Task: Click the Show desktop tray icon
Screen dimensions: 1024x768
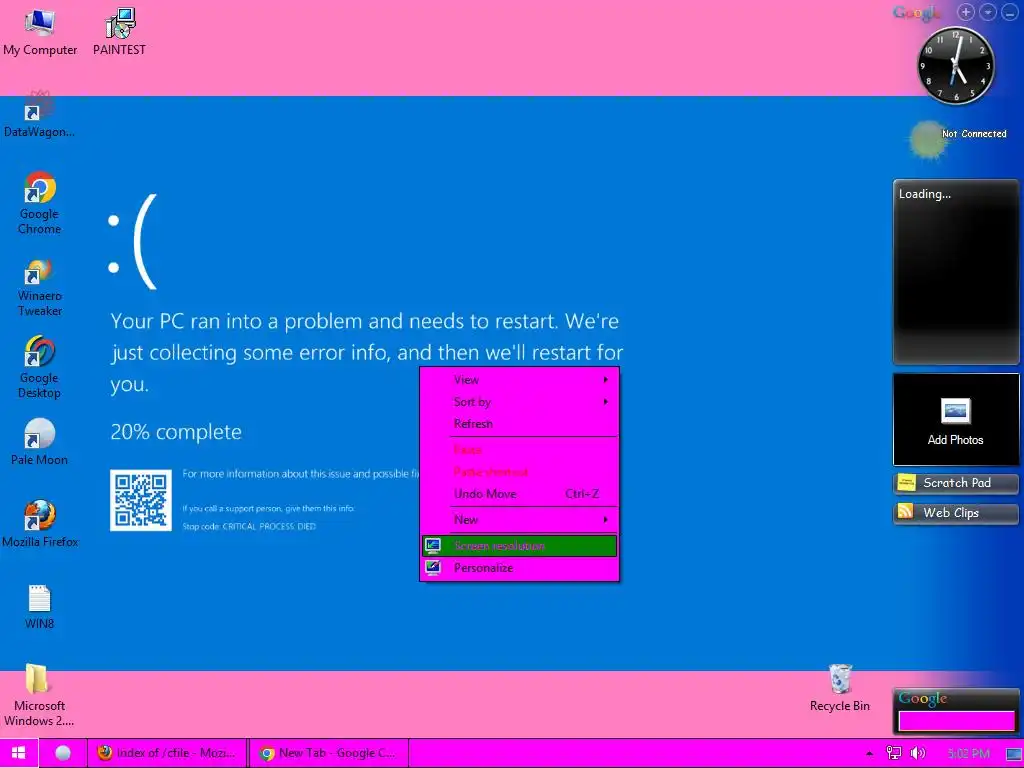Action: [1014, 754]
